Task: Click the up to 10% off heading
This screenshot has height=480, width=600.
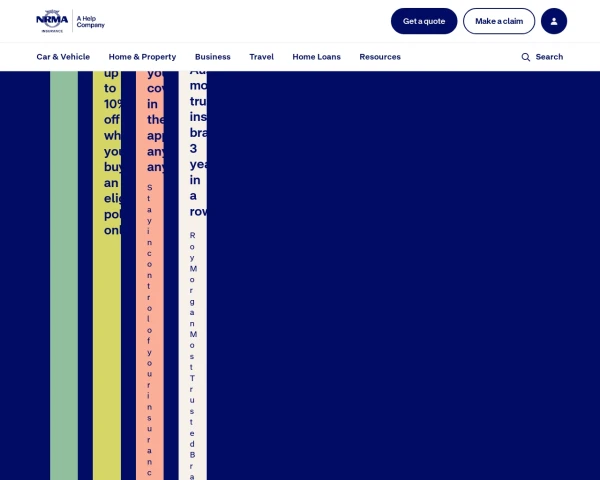Action: point(112,152)
